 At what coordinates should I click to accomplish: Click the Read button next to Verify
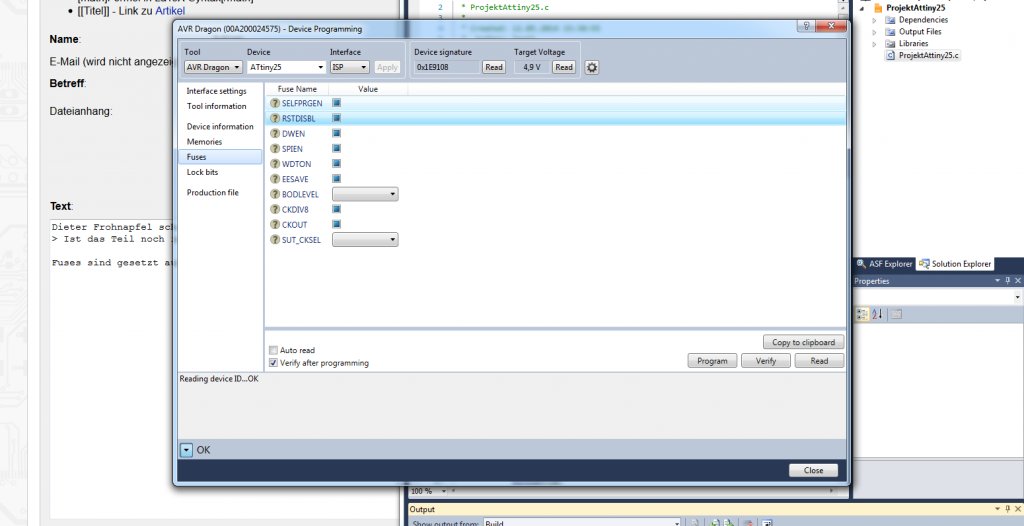coord(819,361)
